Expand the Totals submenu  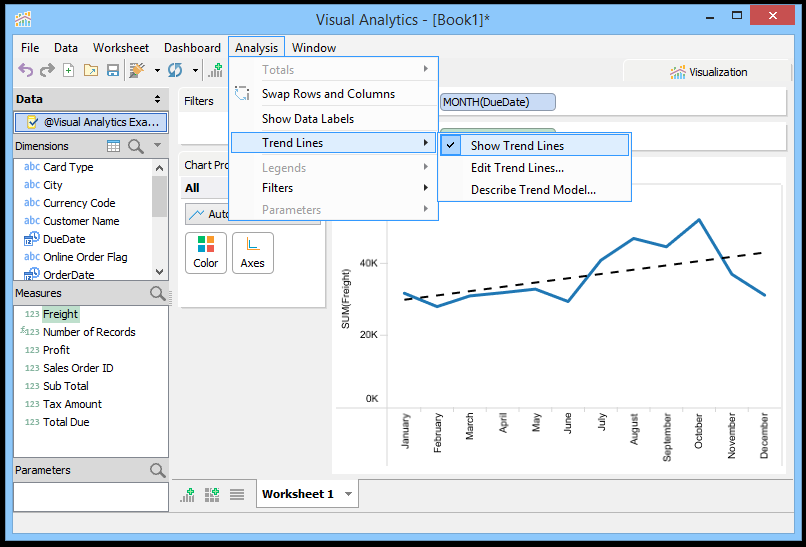point(426,69)
